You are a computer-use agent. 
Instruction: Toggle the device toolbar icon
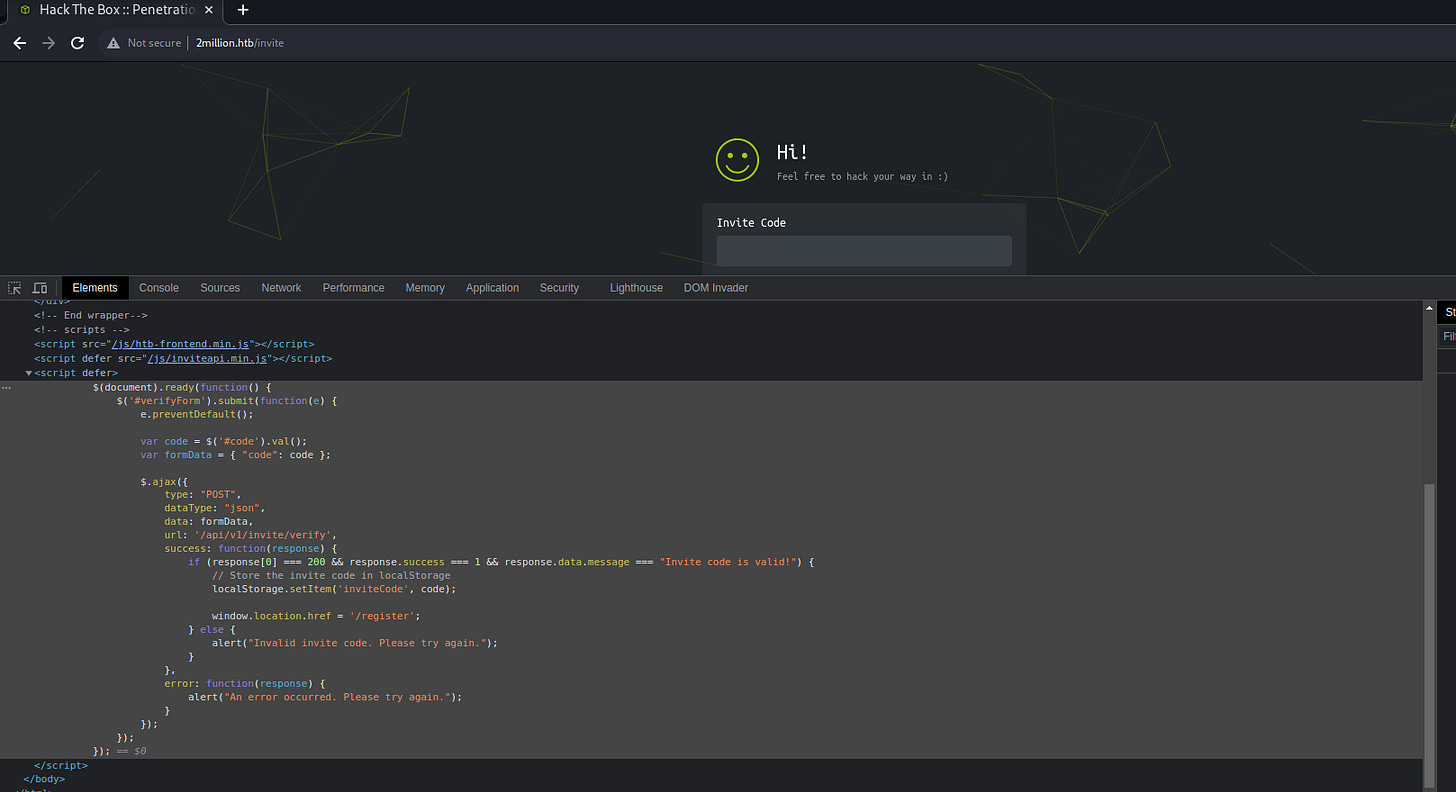click(40, 288)
